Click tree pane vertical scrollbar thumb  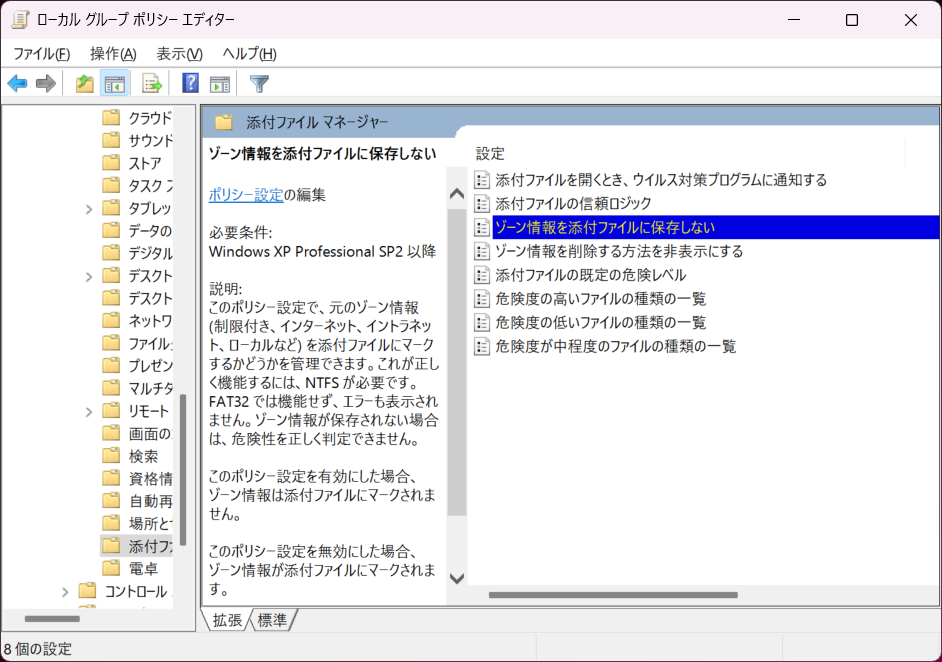coord(183,469)
